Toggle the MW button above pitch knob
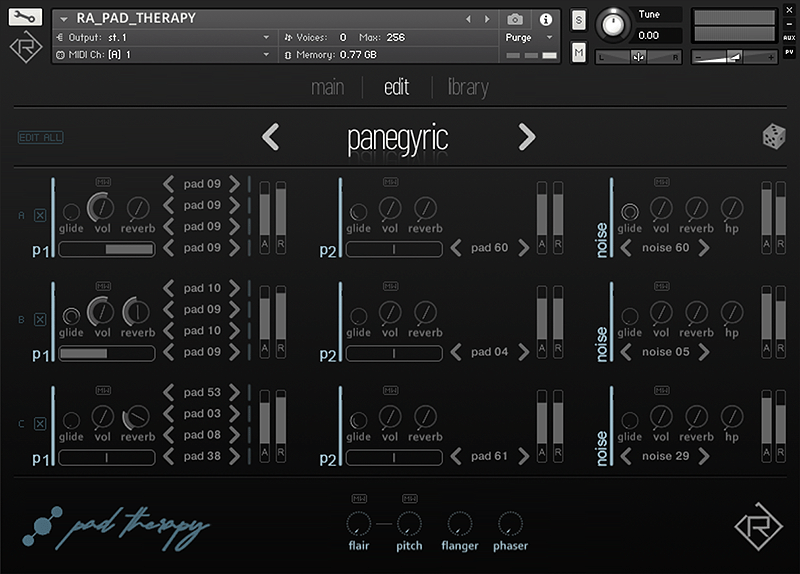800x574 pixels. (410, 498)
